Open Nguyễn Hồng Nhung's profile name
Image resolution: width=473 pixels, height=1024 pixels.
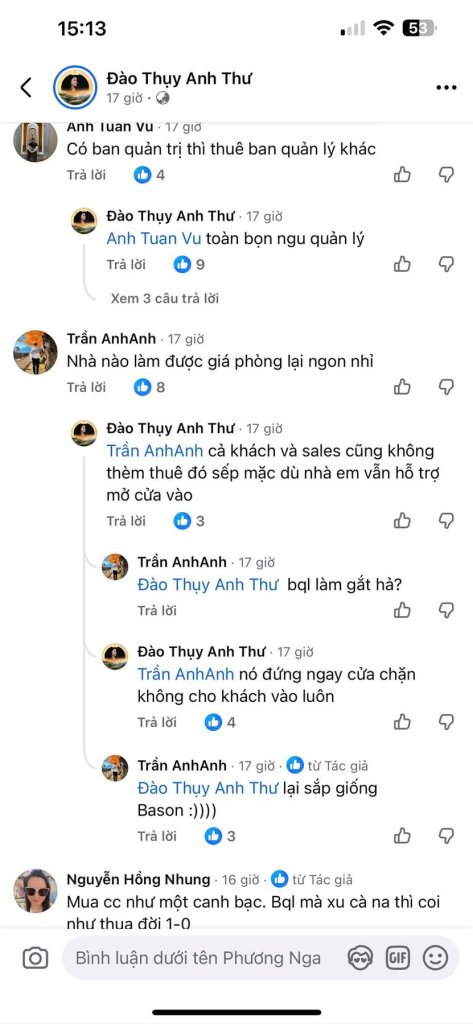(x=139, y=879)
